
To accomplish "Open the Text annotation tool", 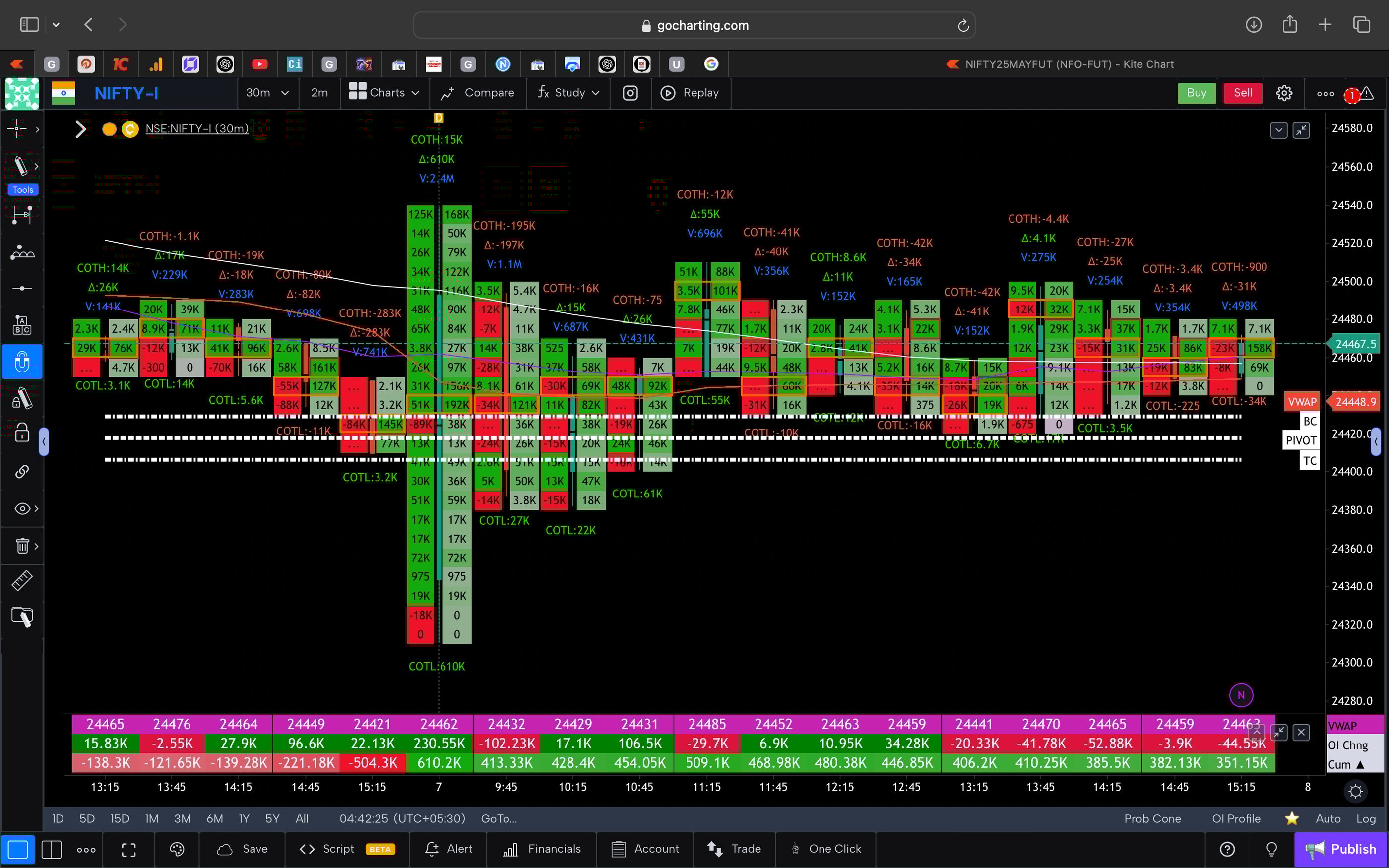I will click(x=22, y=324).
